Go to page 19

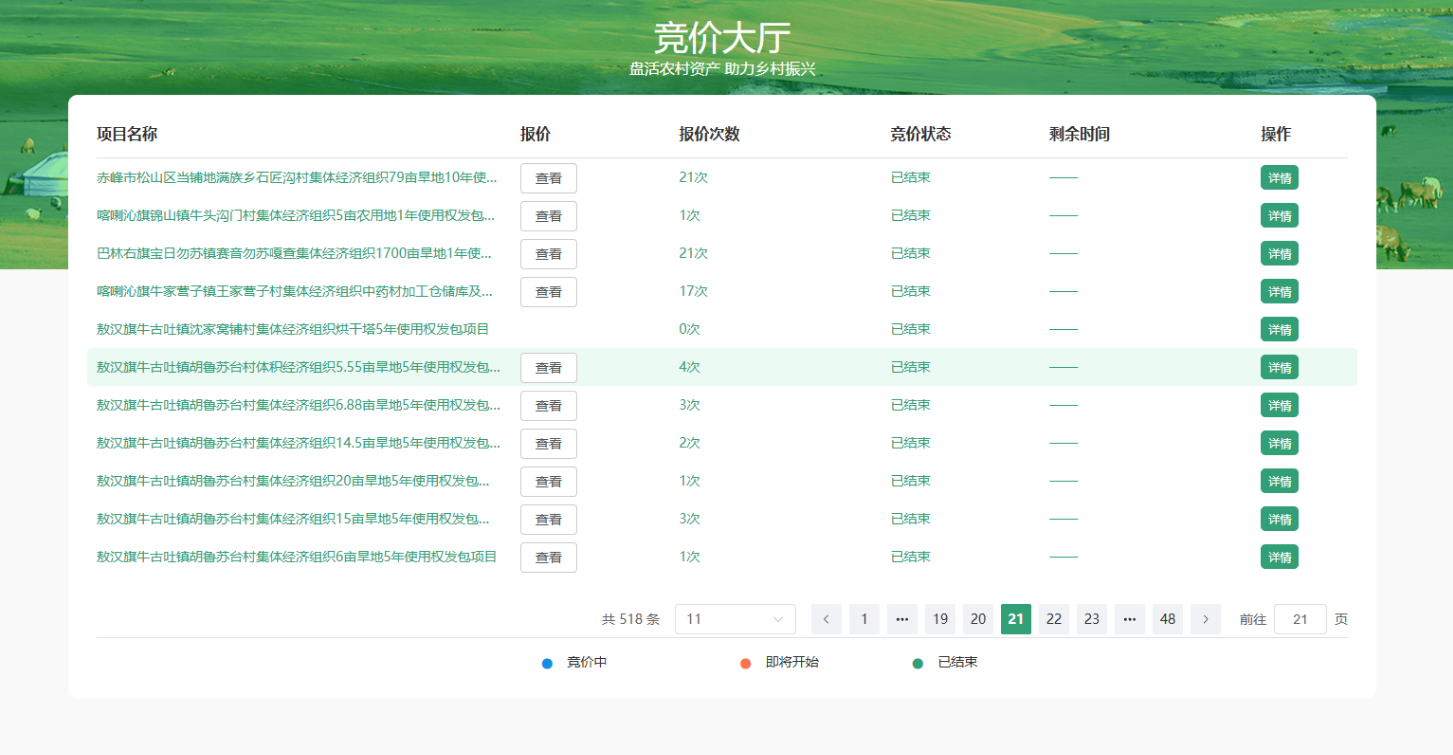[x=940, y=619]
